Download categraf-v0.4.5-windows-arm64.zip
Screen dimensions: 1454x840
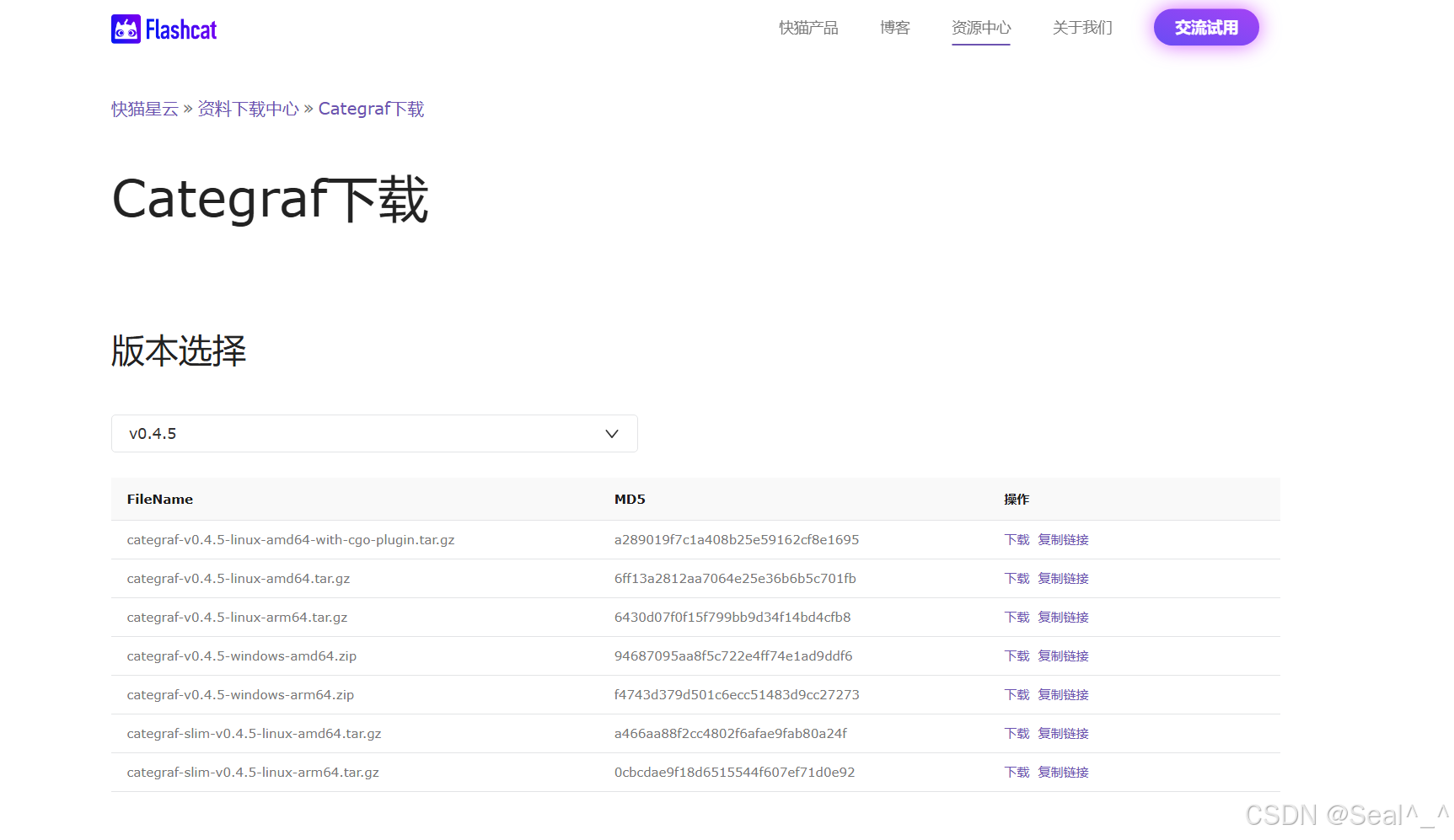coord(1017,694)
